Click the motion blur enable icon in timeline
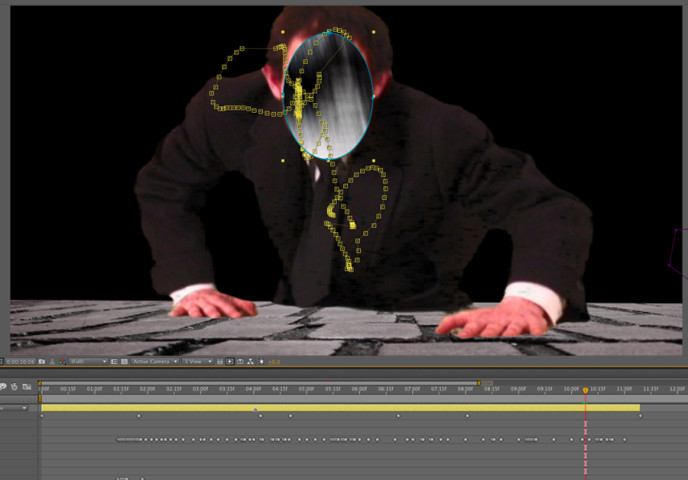Image resolution: width=688 pixels, height=480 pixels. click(14, 387)
